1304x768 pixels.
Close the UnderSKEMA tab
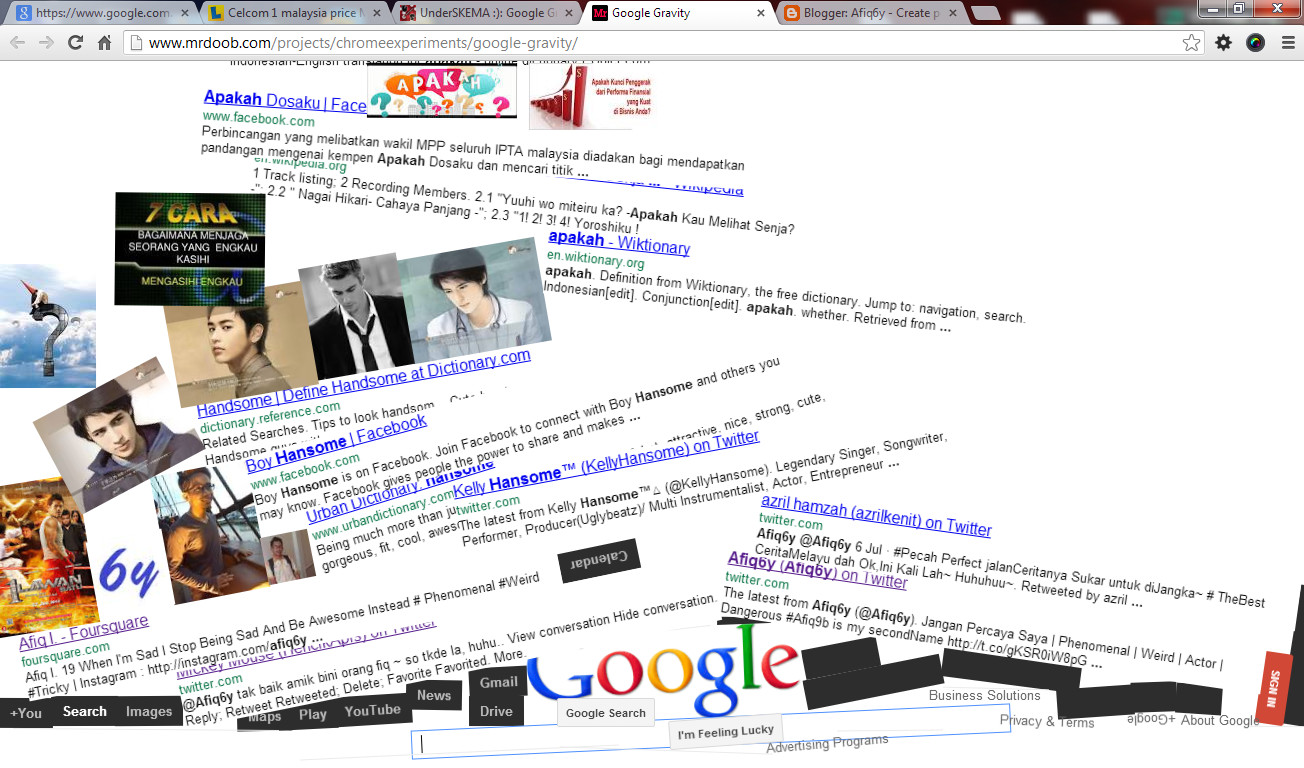pos(569,14)
